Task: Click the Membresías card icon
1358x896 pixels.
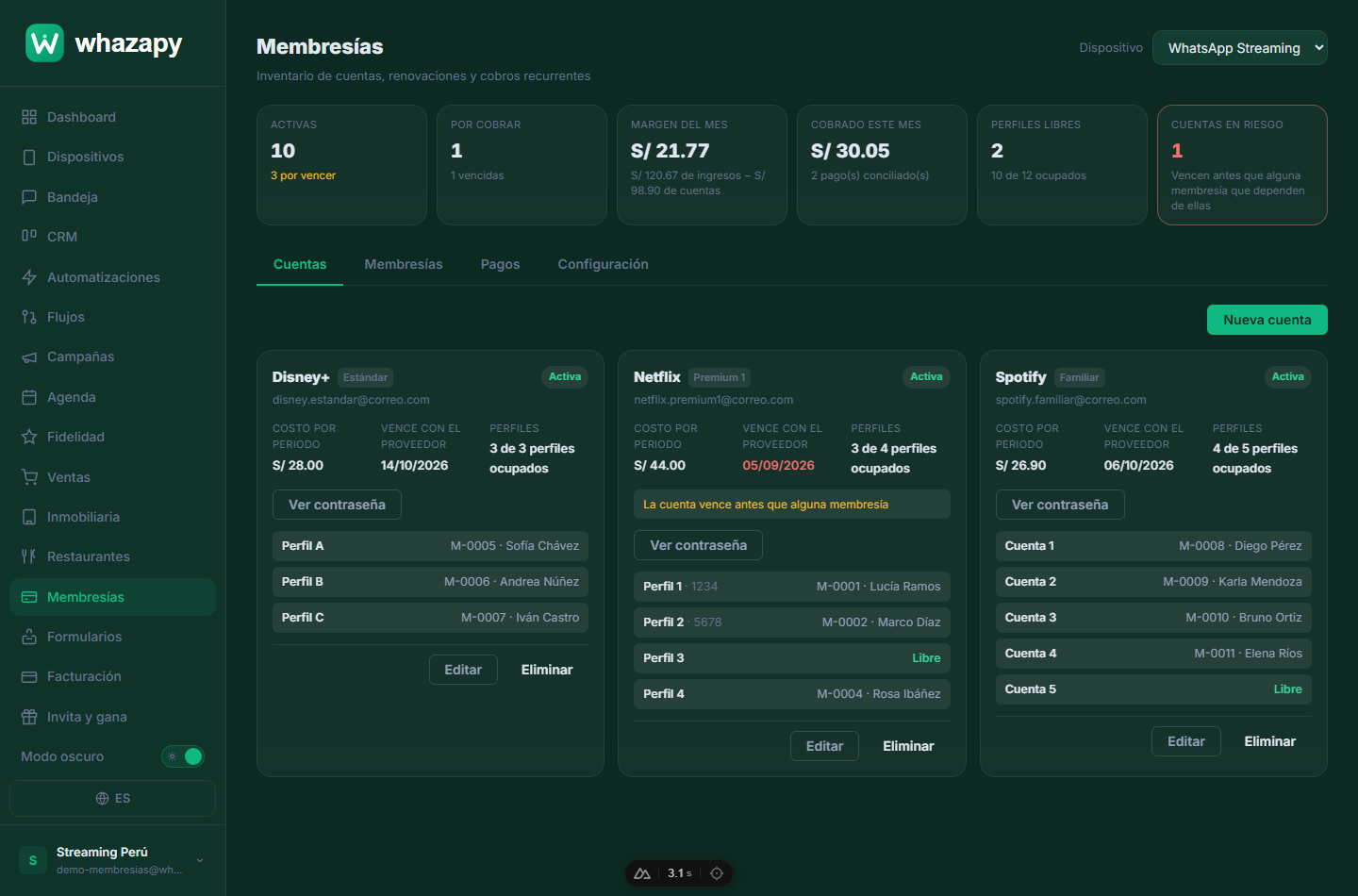Action: point(29,597)
